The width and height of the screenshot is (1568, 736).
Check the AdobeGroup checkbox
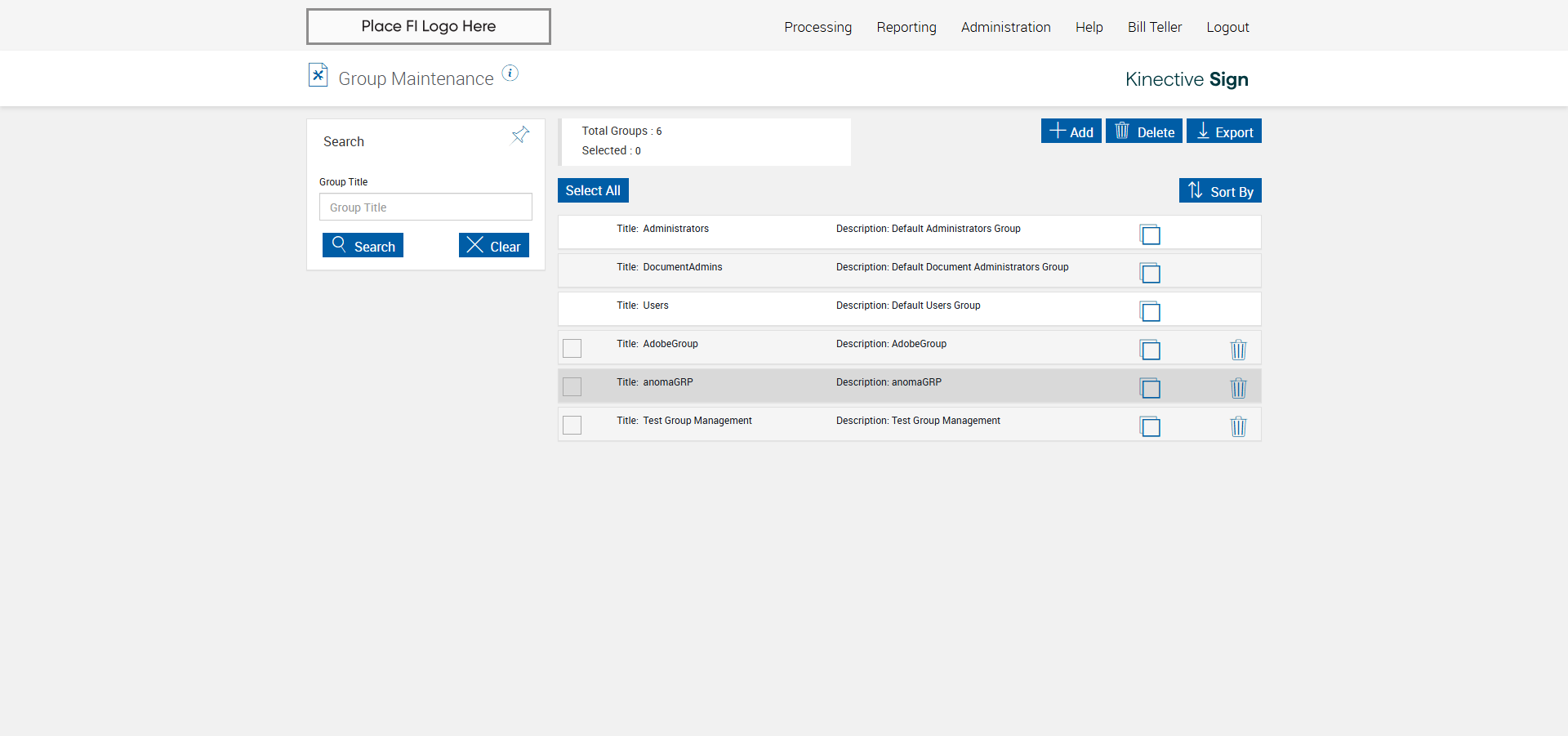tap(572, 349)
